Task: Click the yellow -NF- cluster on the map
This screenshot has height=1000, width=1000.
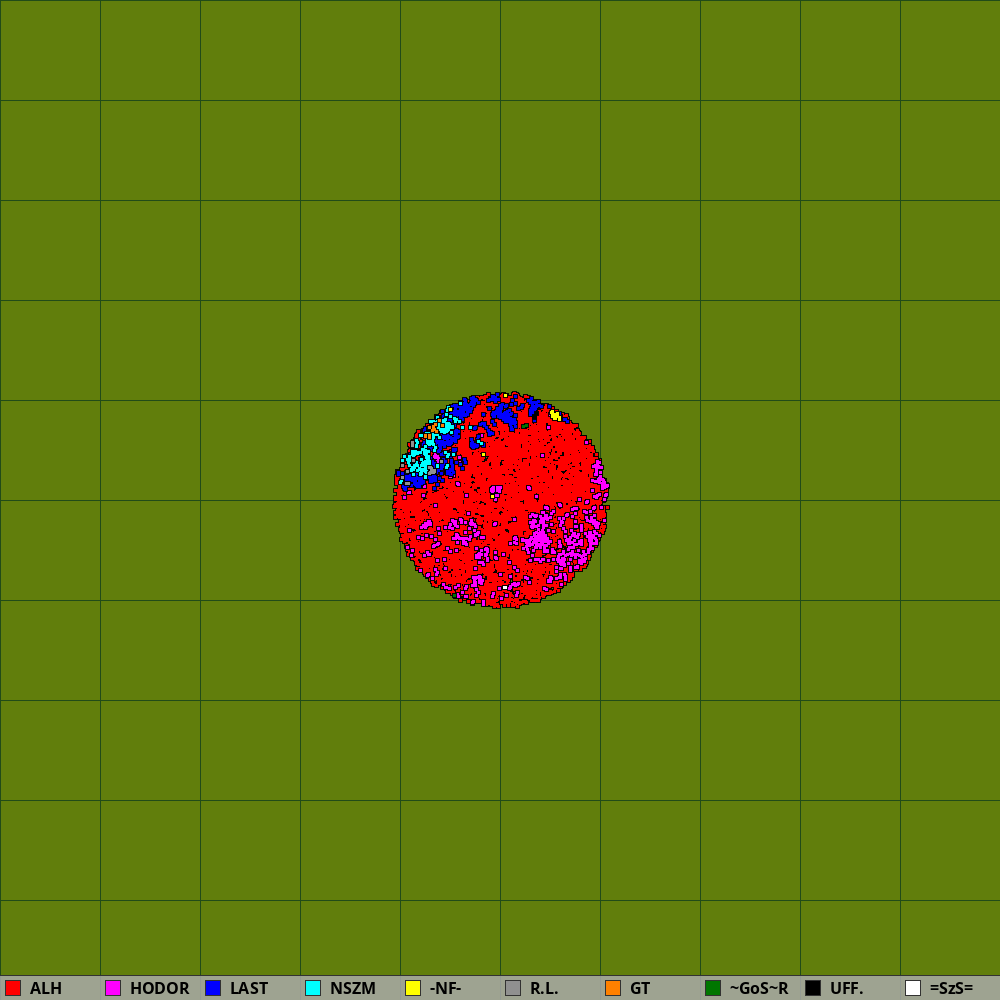Action: click(x=555, y=416)
